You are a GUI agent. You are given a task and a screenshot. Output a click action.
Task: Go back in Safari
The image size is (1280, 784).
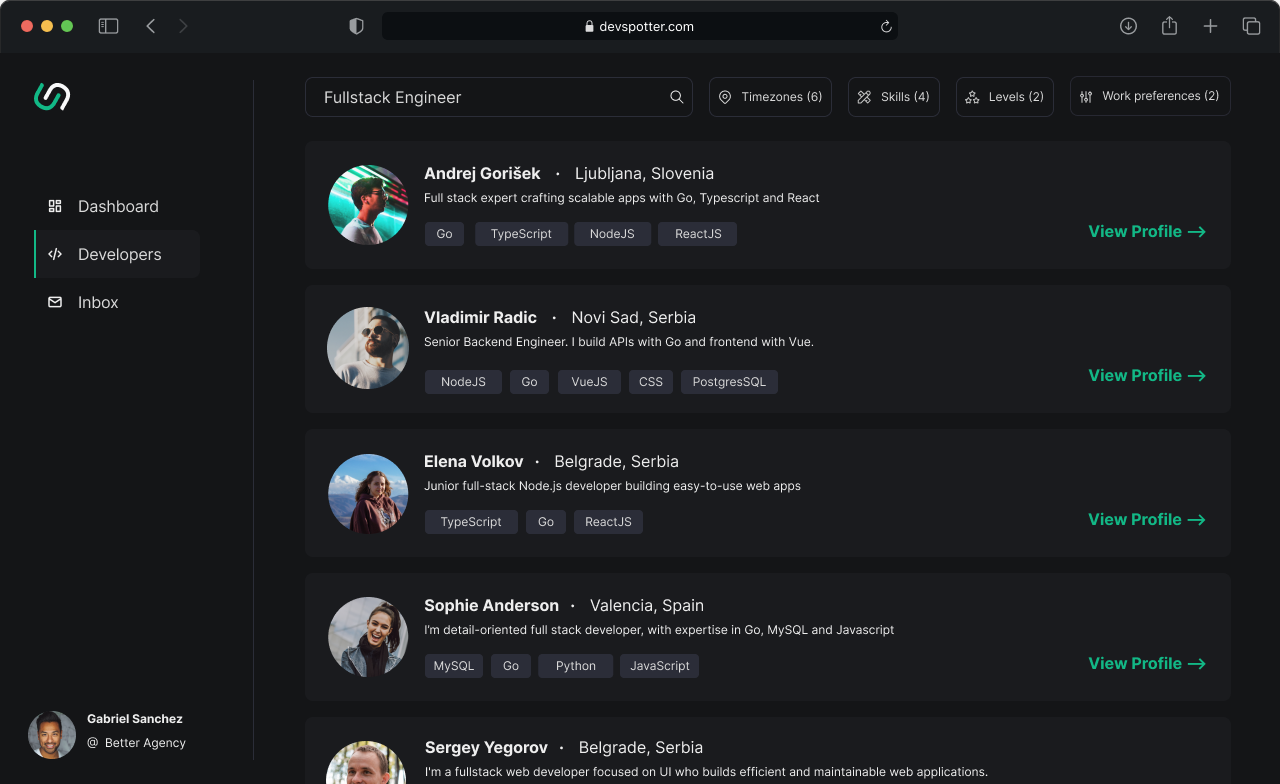tap(151, 26)
